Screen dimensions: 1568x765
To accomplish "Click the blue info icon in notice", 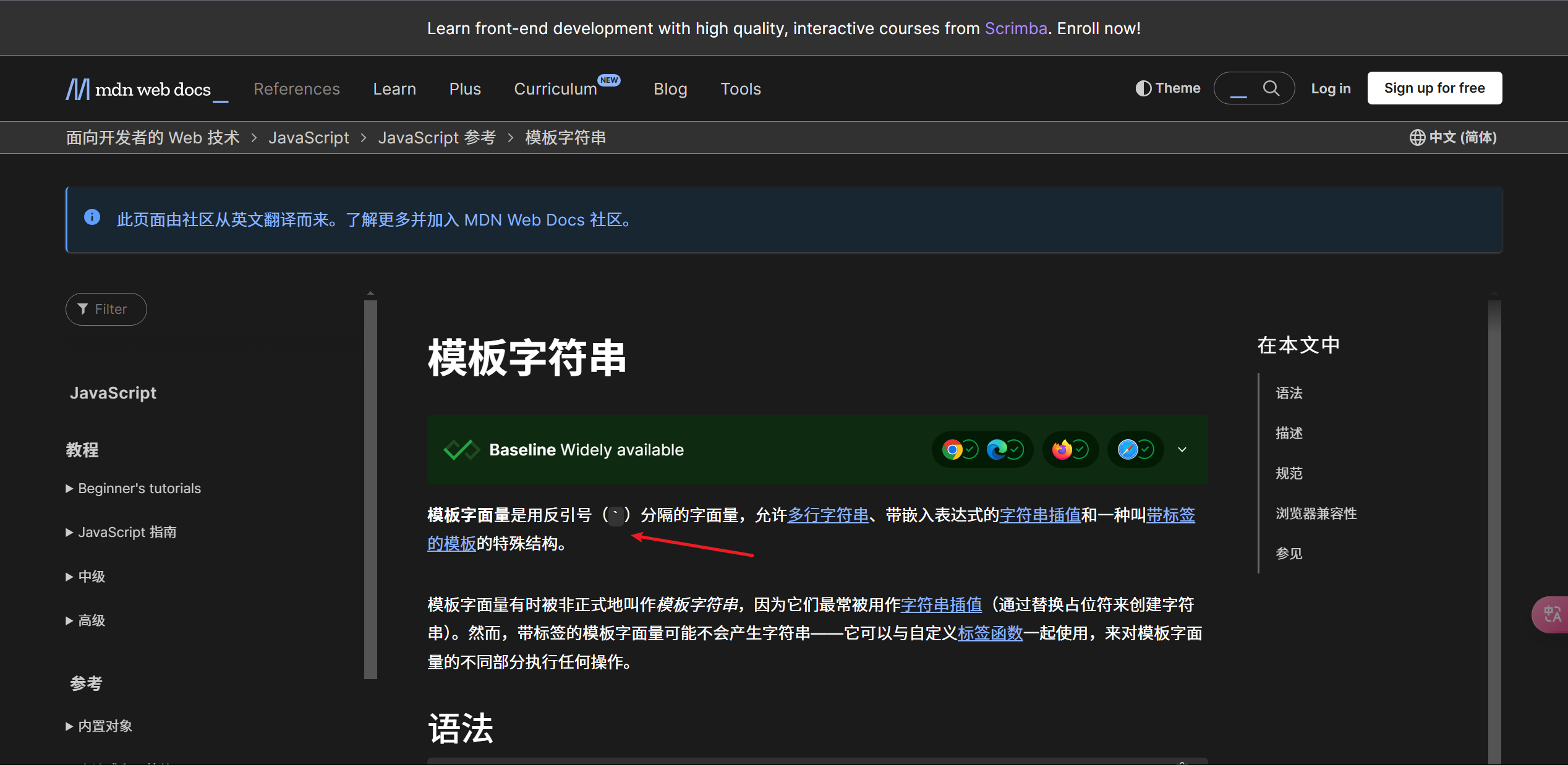I will pyautogui.click(x=92, y=218).
